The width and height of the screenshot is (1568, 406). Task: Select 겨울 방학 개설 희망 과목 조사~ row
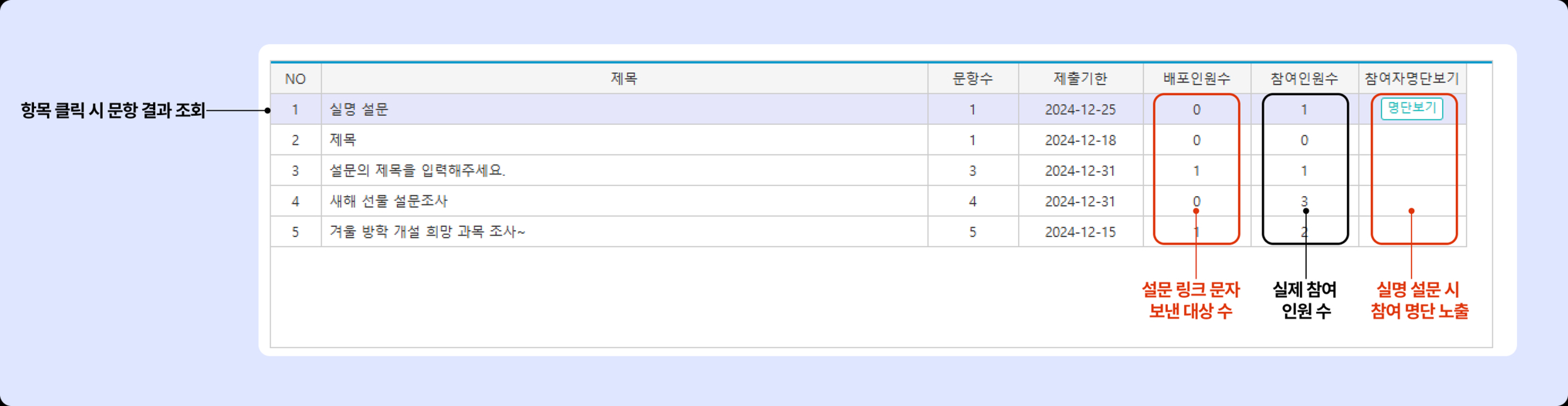click(x=427, y=232)
